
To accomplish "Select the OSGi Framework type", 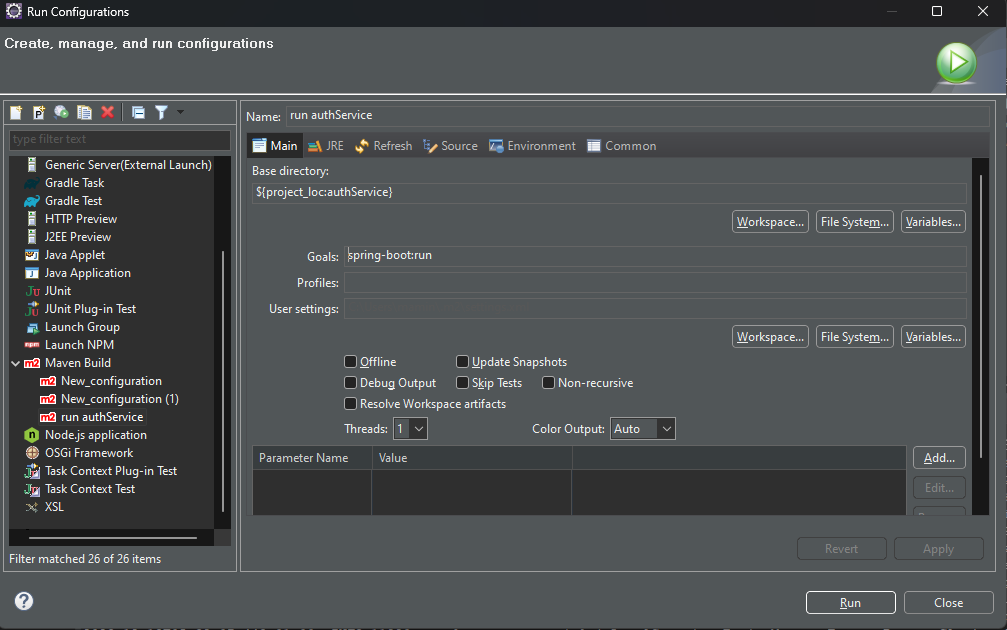I will [89, 453].
